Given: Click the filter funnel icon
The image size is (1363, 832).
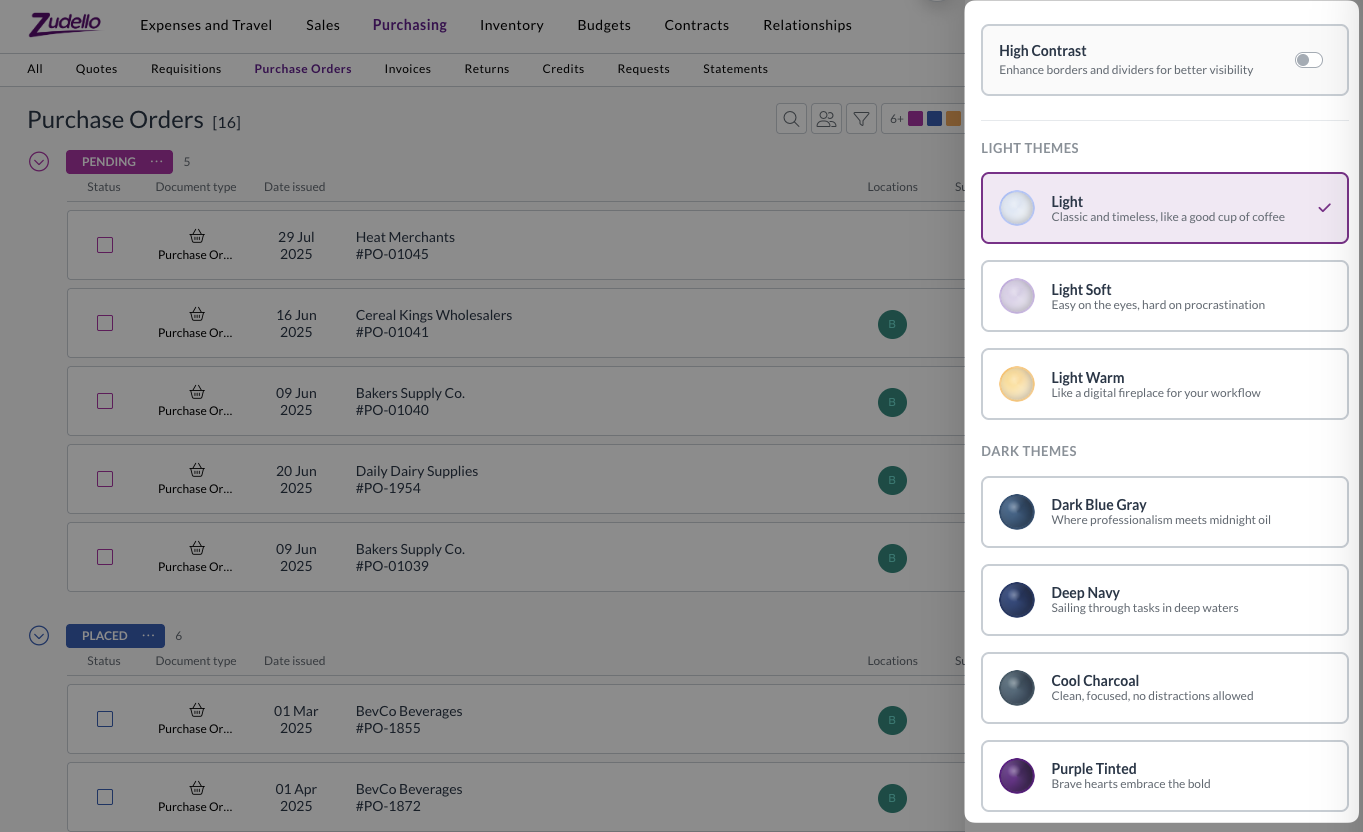Looking at the screenshot, I should click(861, 119).
